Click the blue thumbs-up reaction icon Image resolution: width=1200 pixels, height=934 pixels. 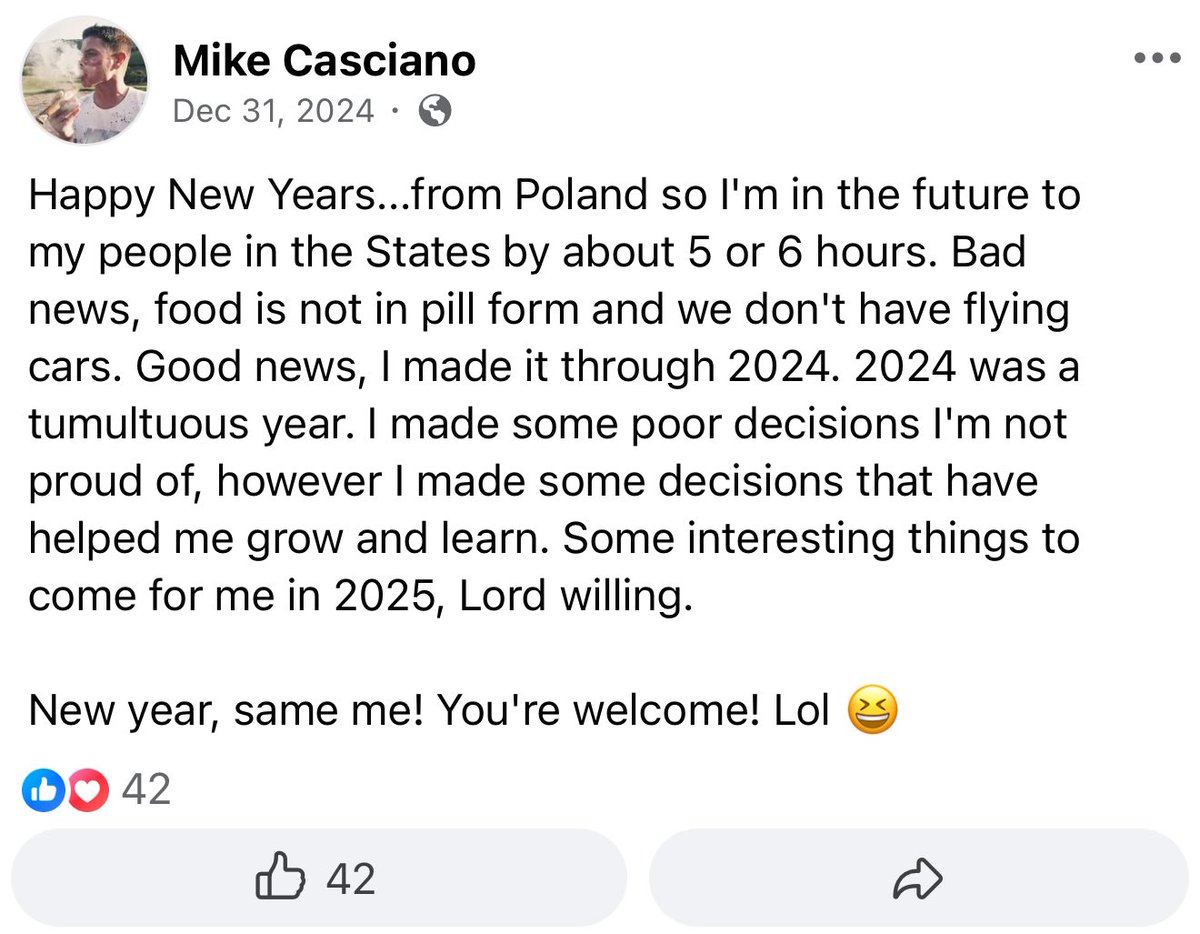pos(42,792)
